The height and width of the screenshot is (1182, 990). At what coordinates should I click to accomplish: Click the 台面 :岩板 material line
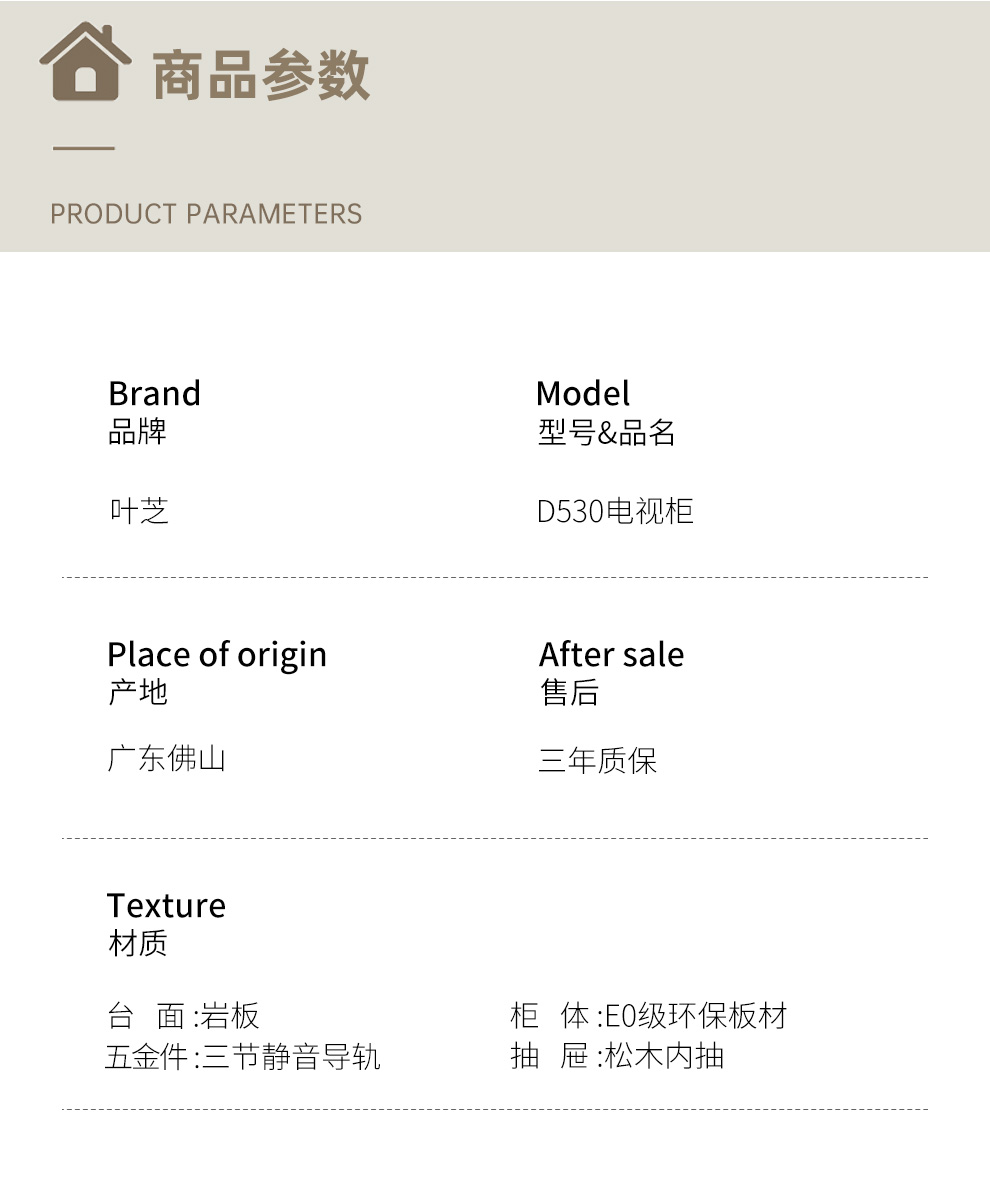(x=183, y=1016)
